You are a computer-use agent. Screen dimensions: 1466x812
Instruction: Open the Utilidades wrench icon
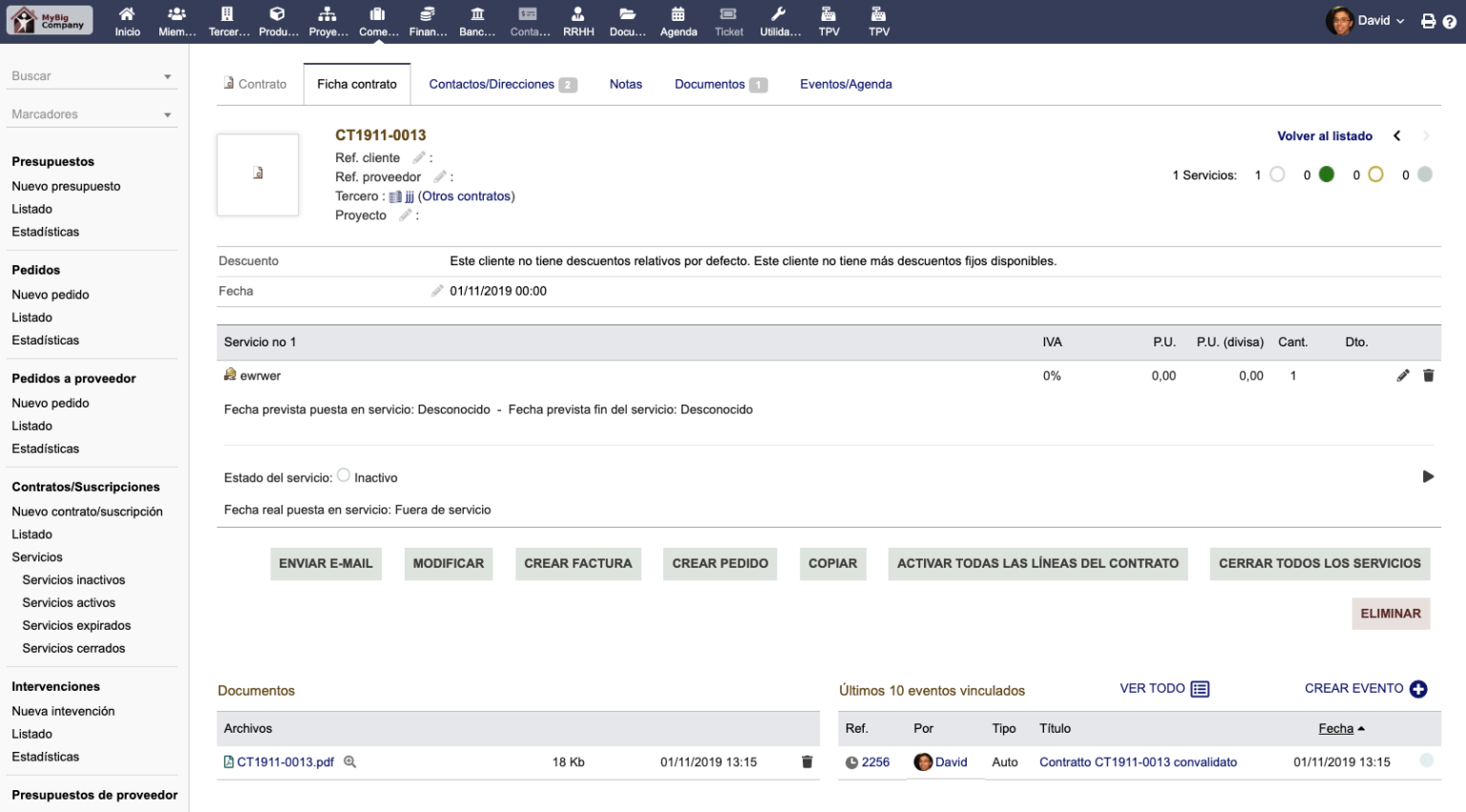pos(779,14)
